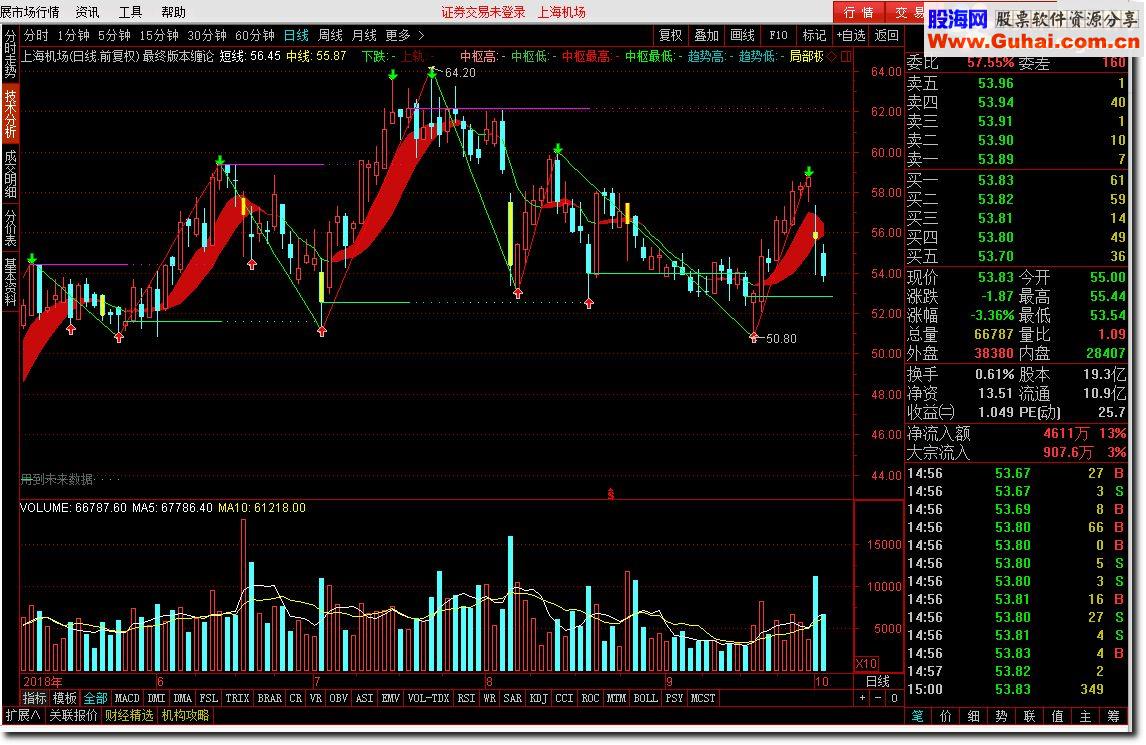Switch indicator to MCST
This screenshot has height=745, width=1146.
pyautogui.click(x=703, y=698)
